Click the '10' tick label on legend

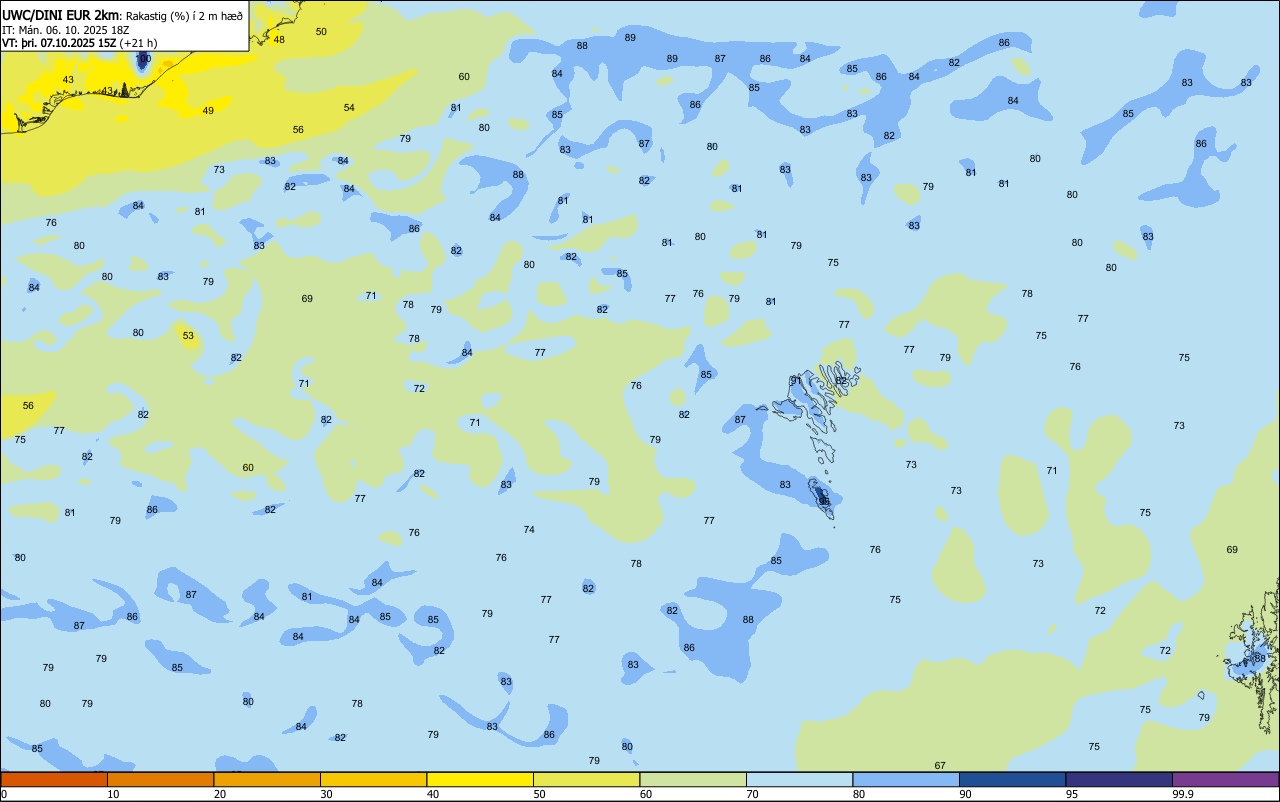click(x=113, y=794)
